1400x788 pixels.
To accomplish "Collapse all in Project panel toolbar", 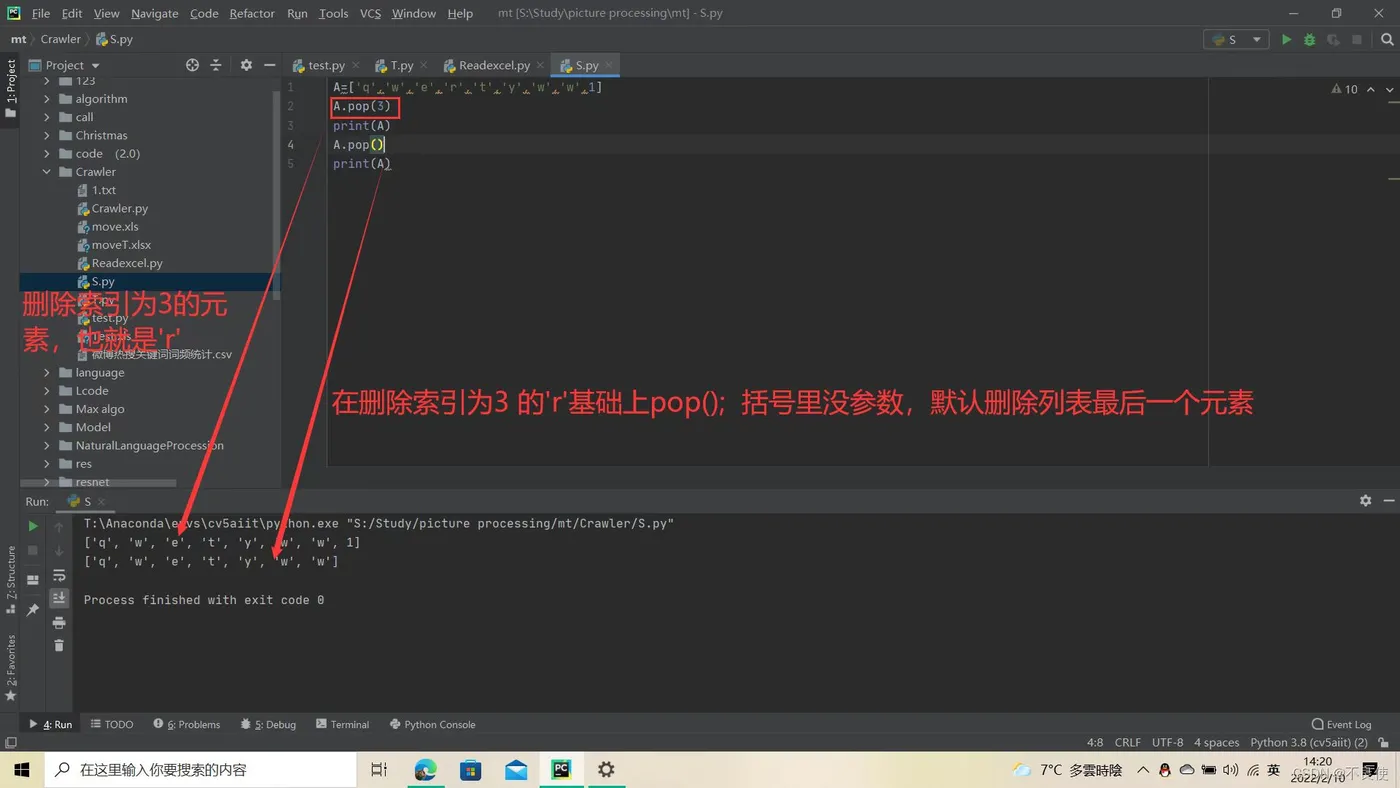I will [216, 65].
